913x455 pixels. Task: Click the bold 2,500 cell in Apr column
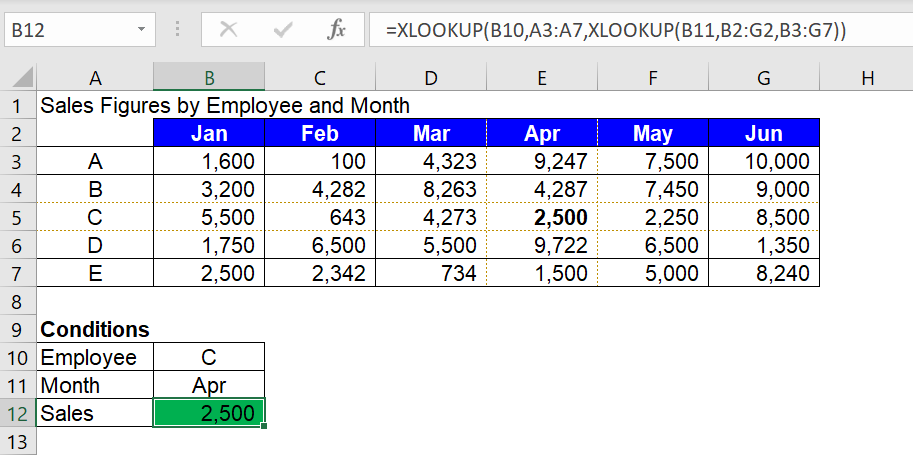(542, 217)
